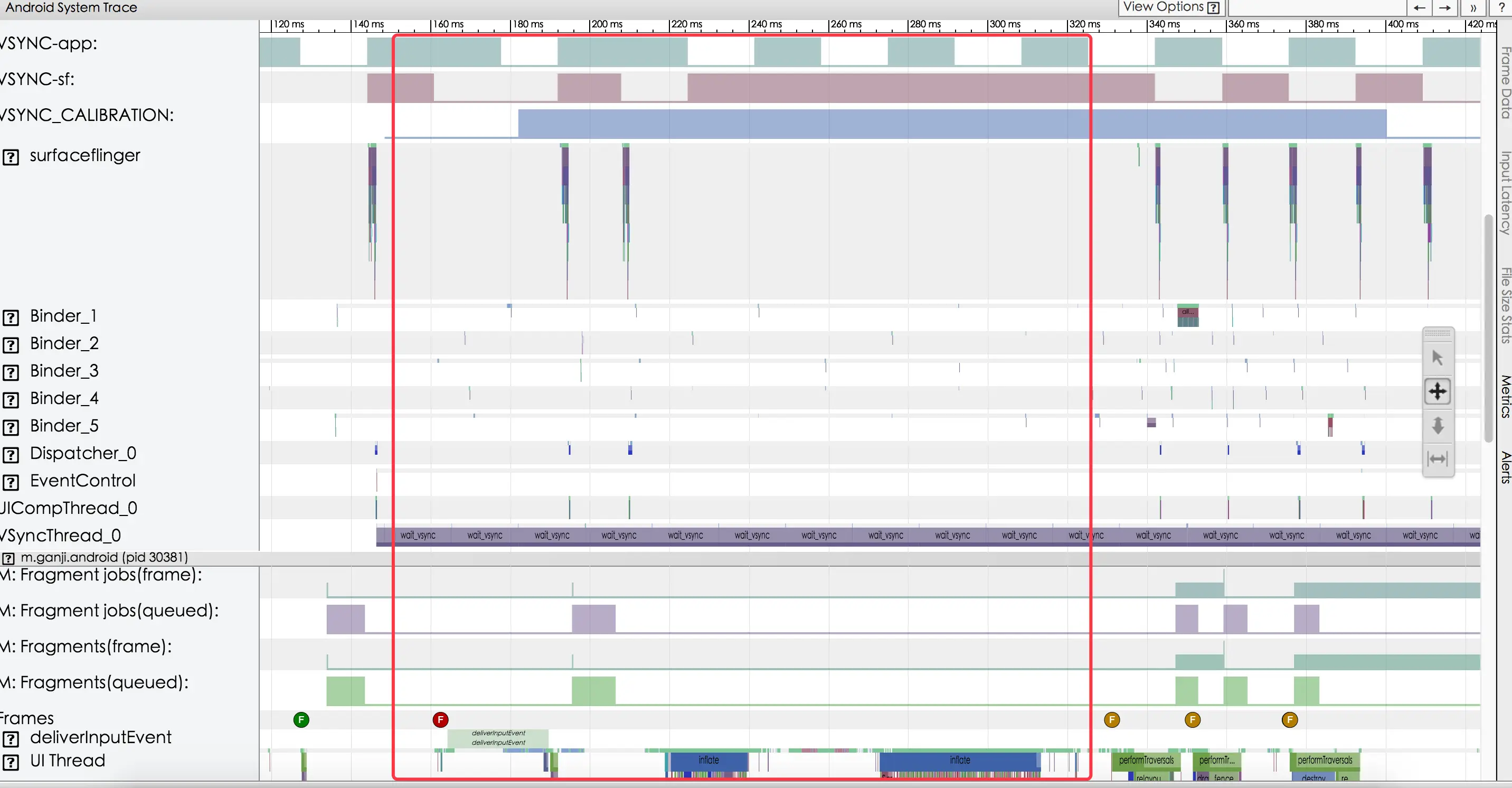This screenshot has width=1512, height=788.
Task: Pick the horizontal timing measure tool
Action: pyautogui.click(x=1438, y=458)
